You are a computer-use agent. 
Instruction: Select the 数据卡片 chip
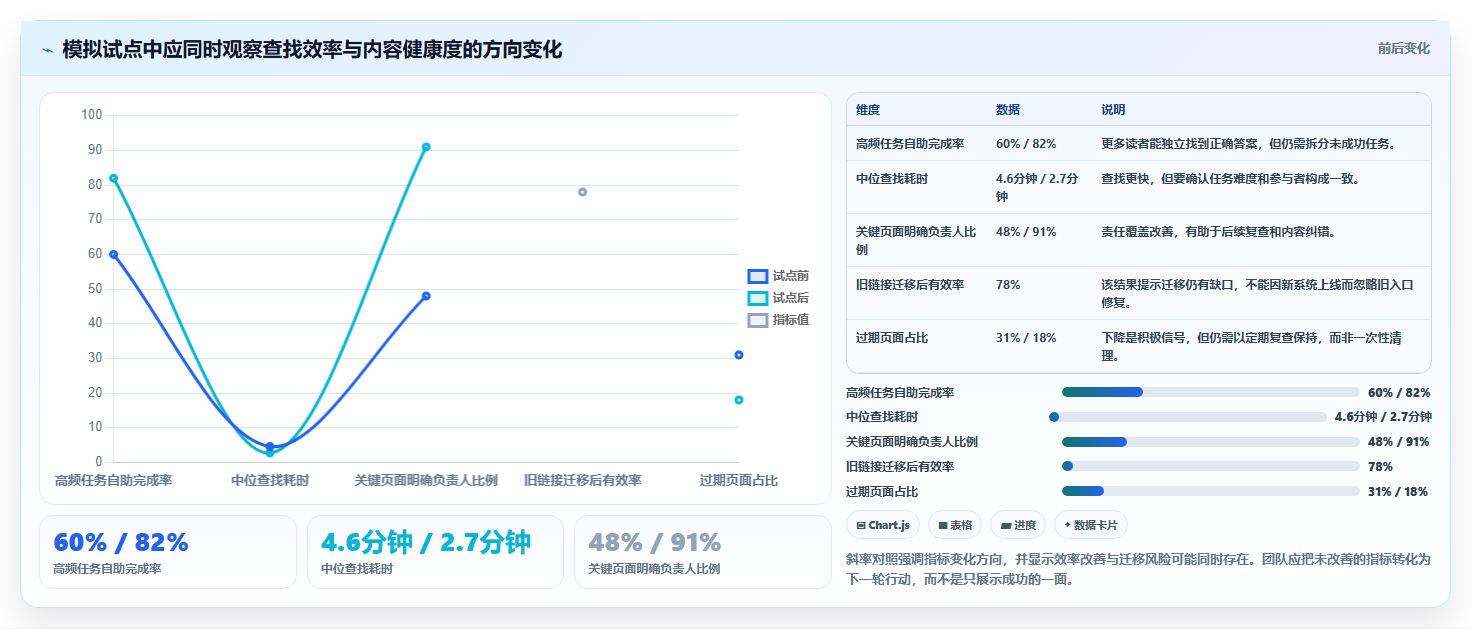1091,525
